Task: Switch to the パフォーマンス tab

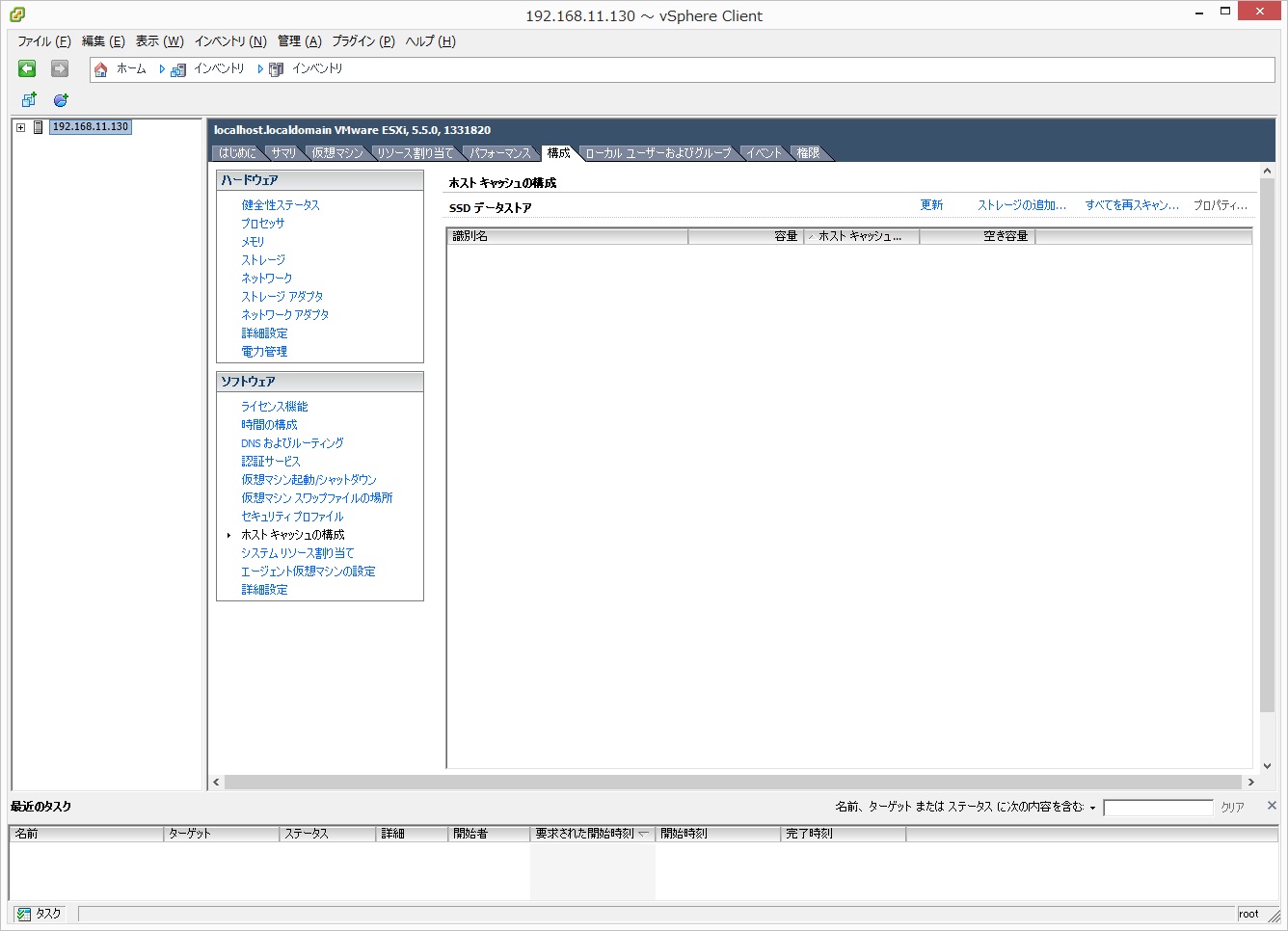Action: pos(500,153)
